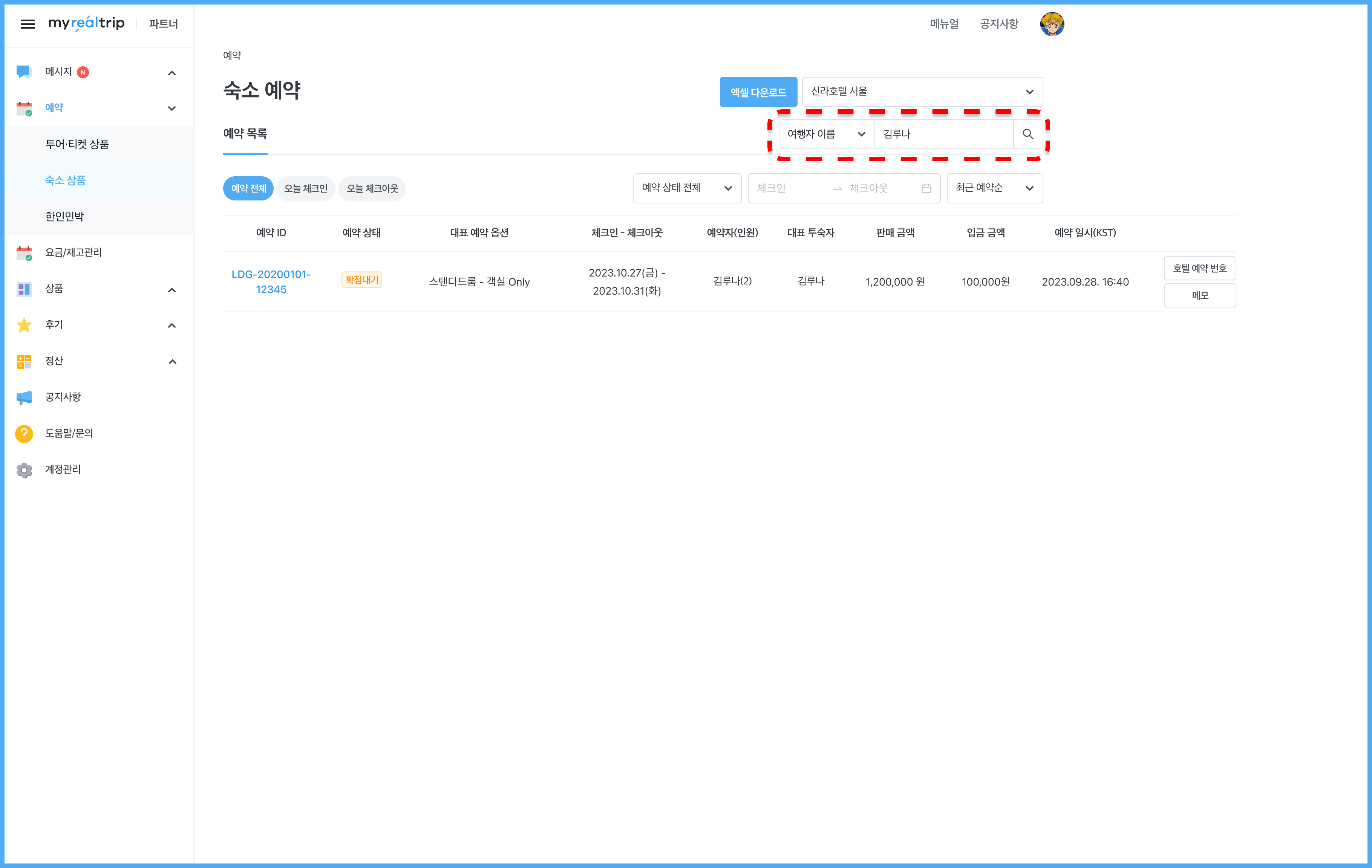1372x868 pixels.
Task: Open the 예약 상태 전체 dropdown
Action: (687, 188)
